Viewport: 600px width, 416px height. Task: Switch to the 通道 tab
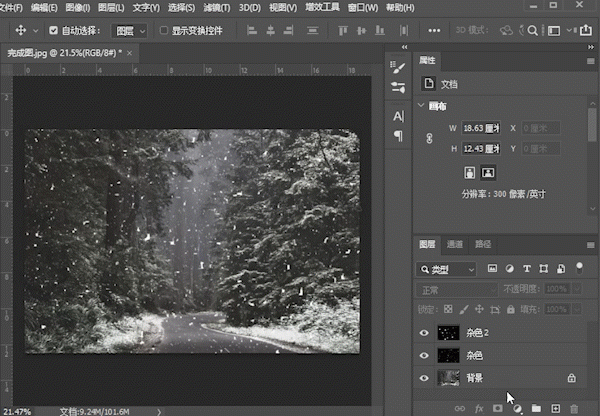[x=455, y=244]
